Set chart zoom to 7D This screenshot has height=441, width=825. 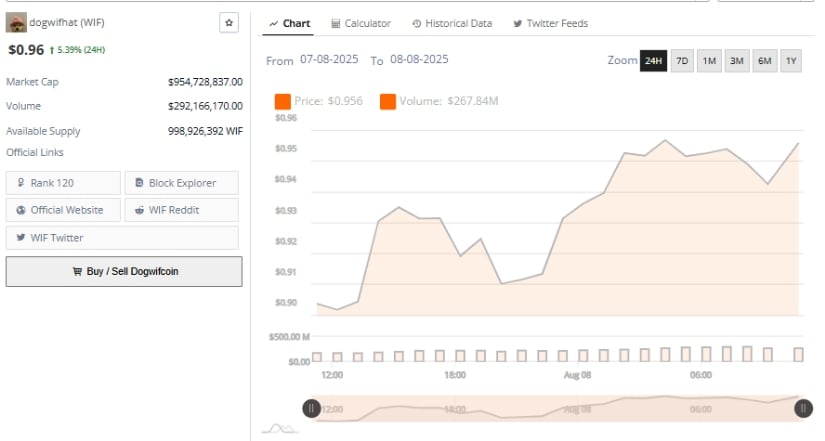682,61
